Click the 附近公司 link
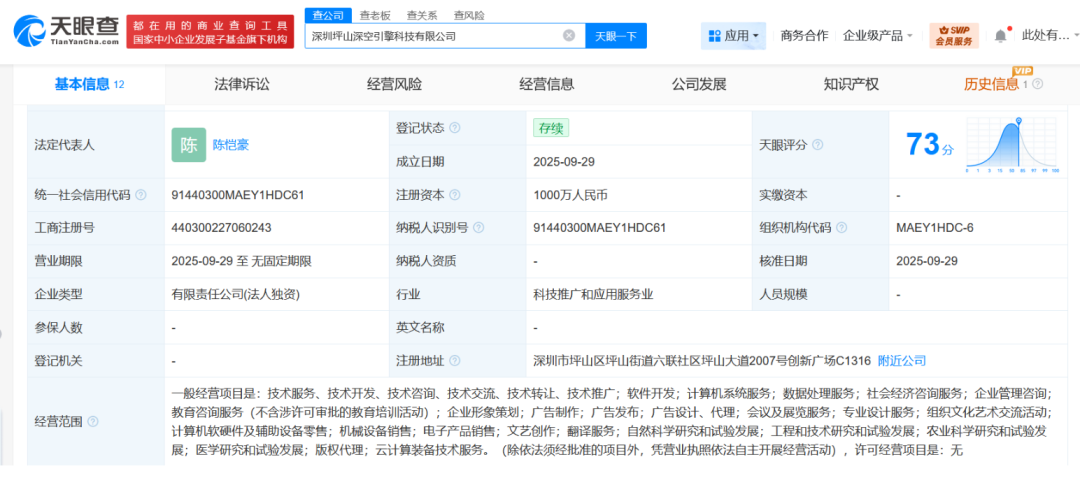 [x=902, y=360]
